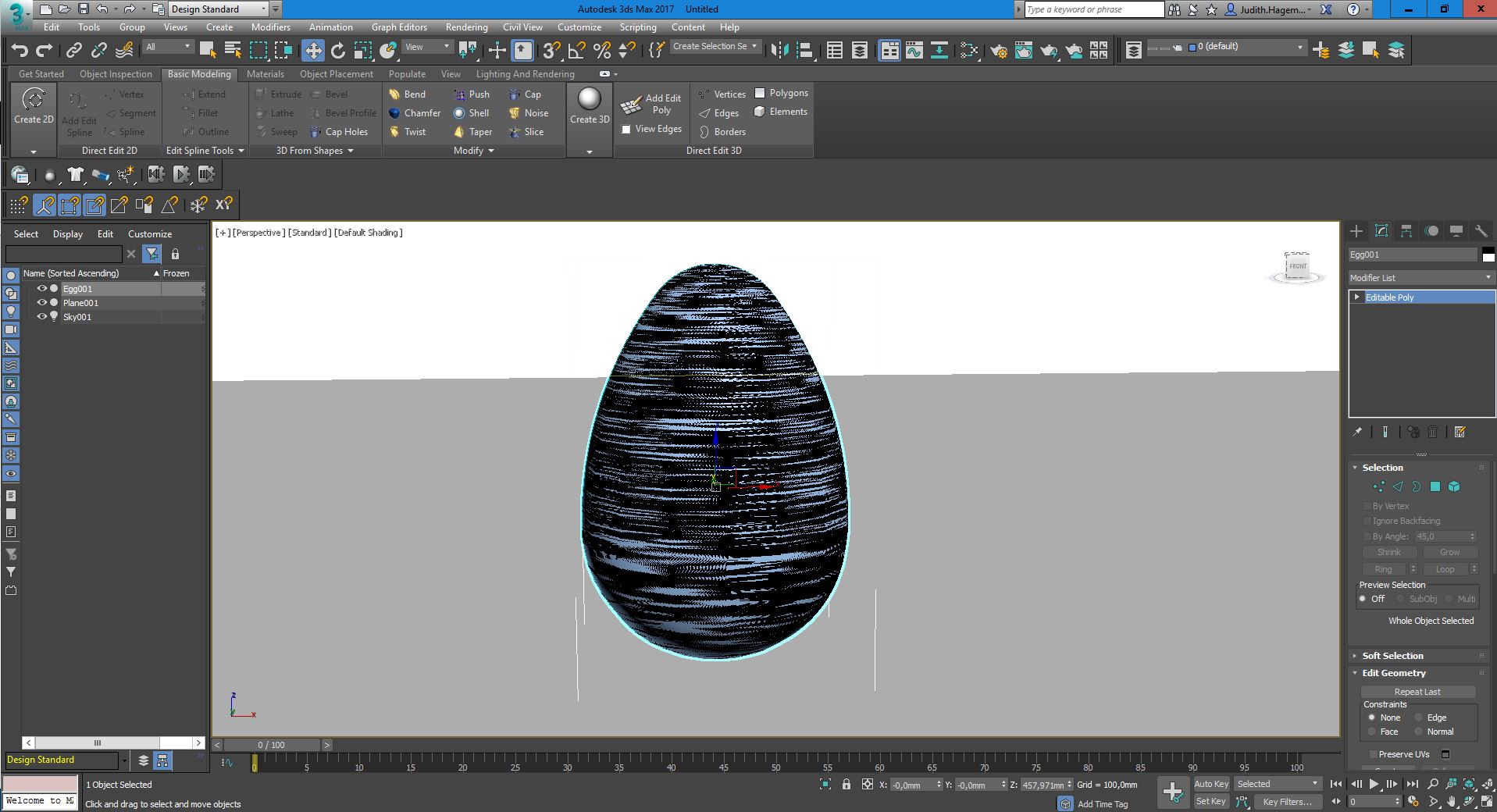The width and height of the screenshot is (1497, 812).
Task: Activate Vertex sub-object mode icon
Action: pos(1377,486)
